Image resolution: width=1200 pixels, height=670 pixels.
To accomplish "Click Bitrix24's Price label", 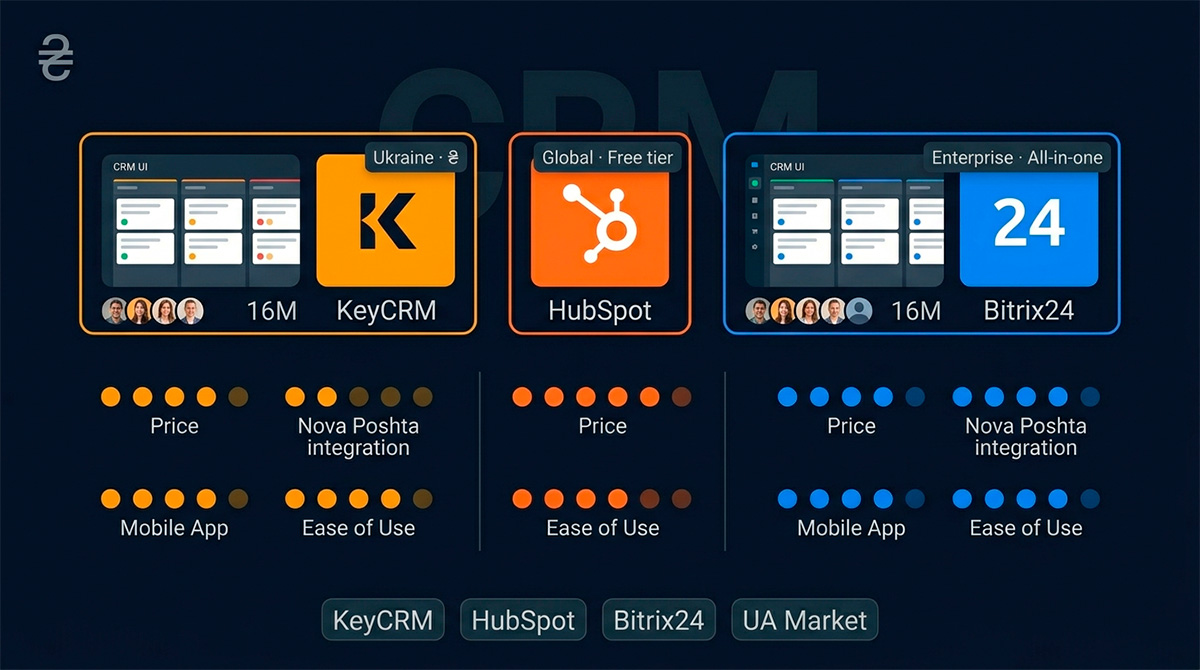I will pos(851,426).
